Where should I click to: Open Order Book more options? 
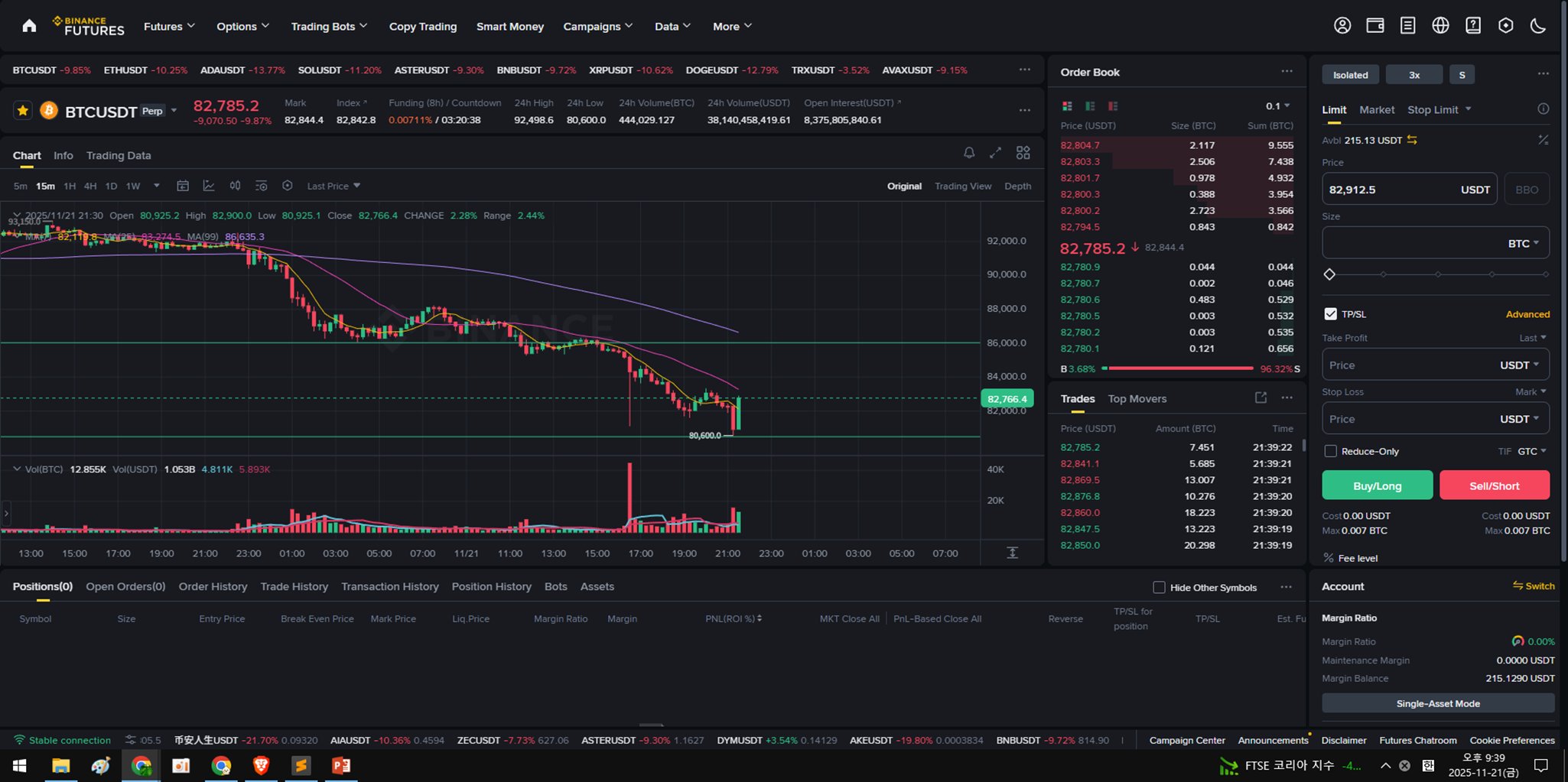[x=1287, y=71]
